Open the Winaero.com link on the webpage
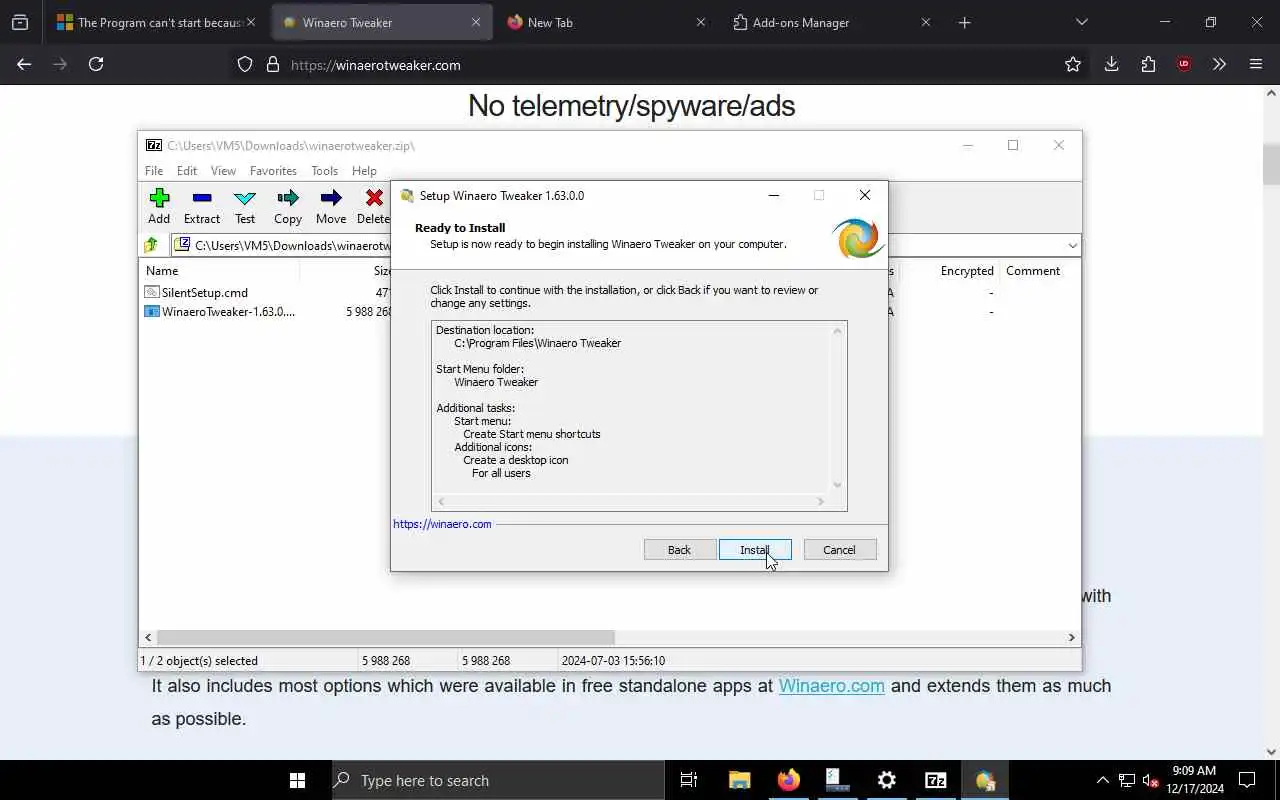Viewport: 1280px width, 800px height. pyautogui.click(x=831, y=686)
